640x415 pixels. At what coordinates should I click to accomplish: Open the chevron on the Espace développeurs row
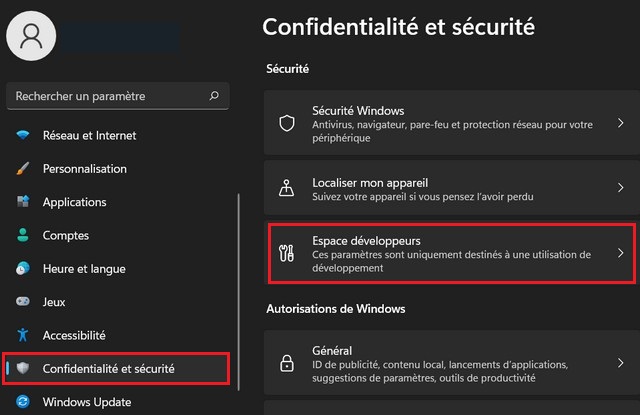620,253
